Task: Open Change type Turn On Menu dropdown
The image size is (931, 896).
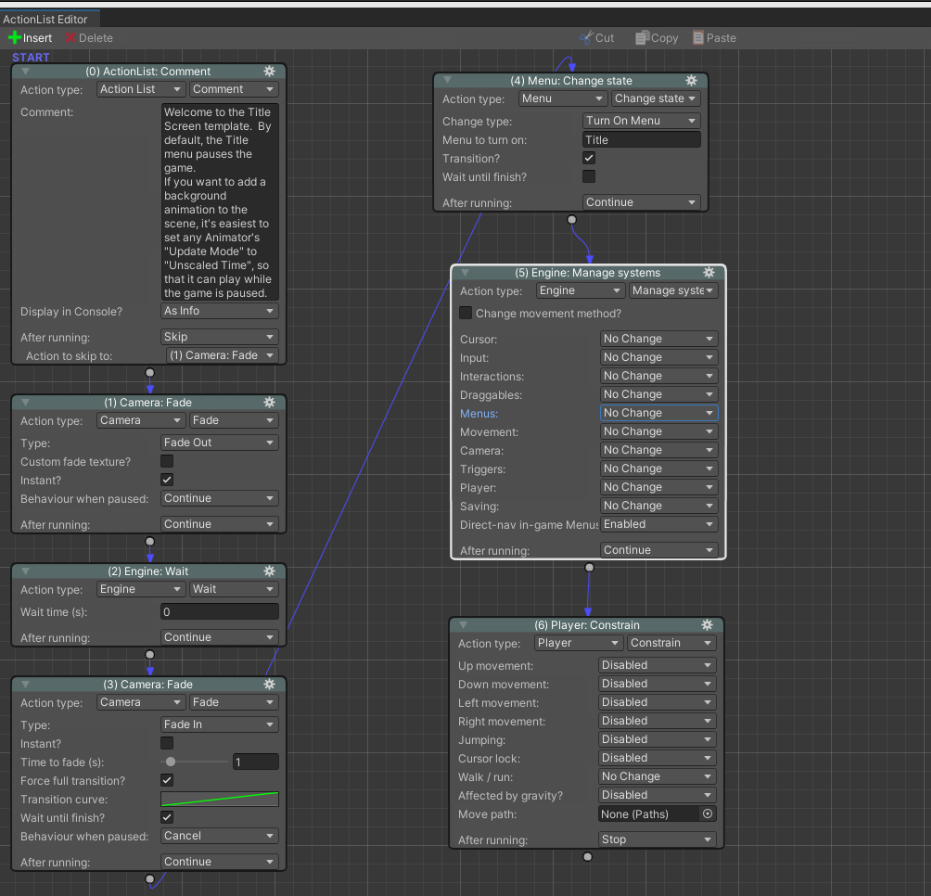Action: pos(641,121)
